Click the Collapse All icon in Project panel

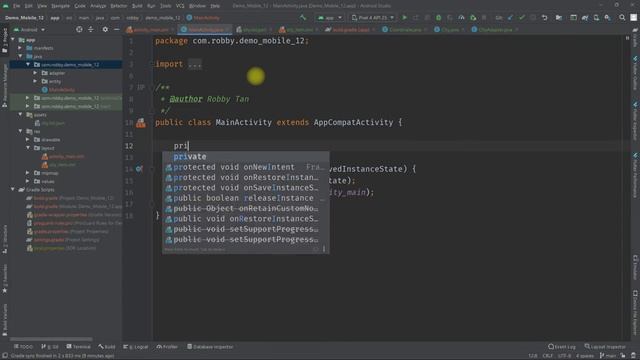pyautogui.click(x=91, y=29)
